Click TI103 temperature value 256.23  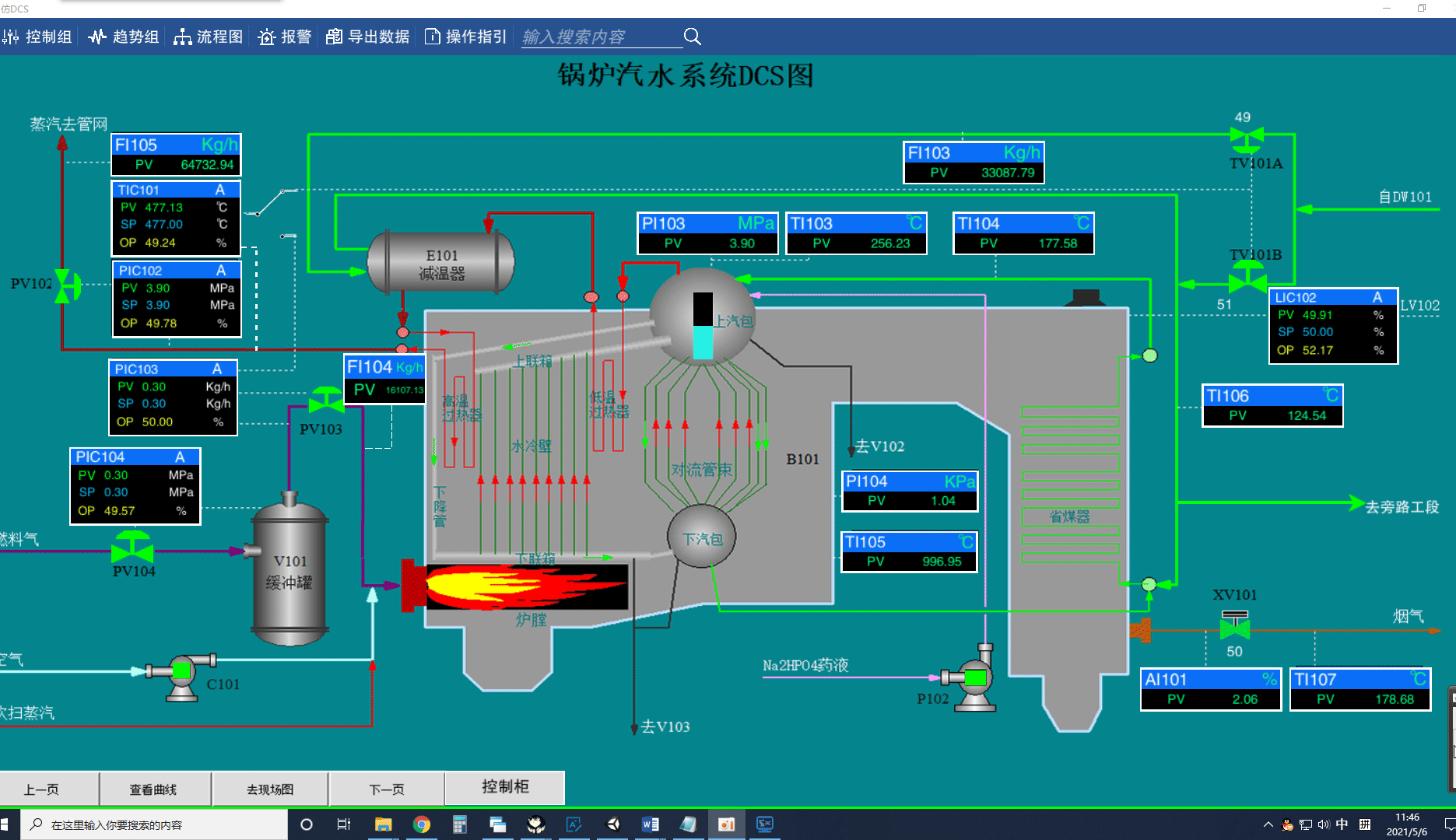[890, 243]
